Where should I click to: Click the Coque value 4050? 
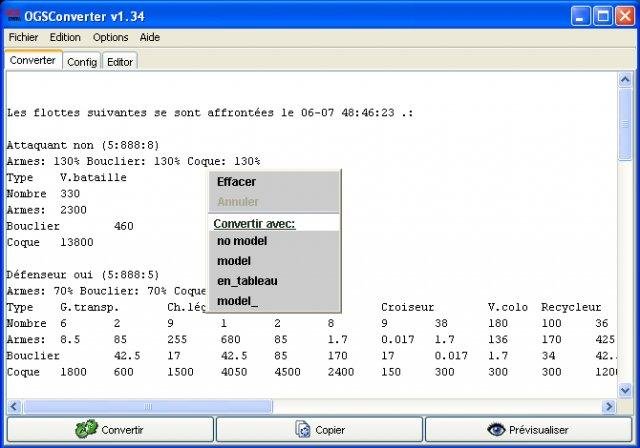pos(234,372)
